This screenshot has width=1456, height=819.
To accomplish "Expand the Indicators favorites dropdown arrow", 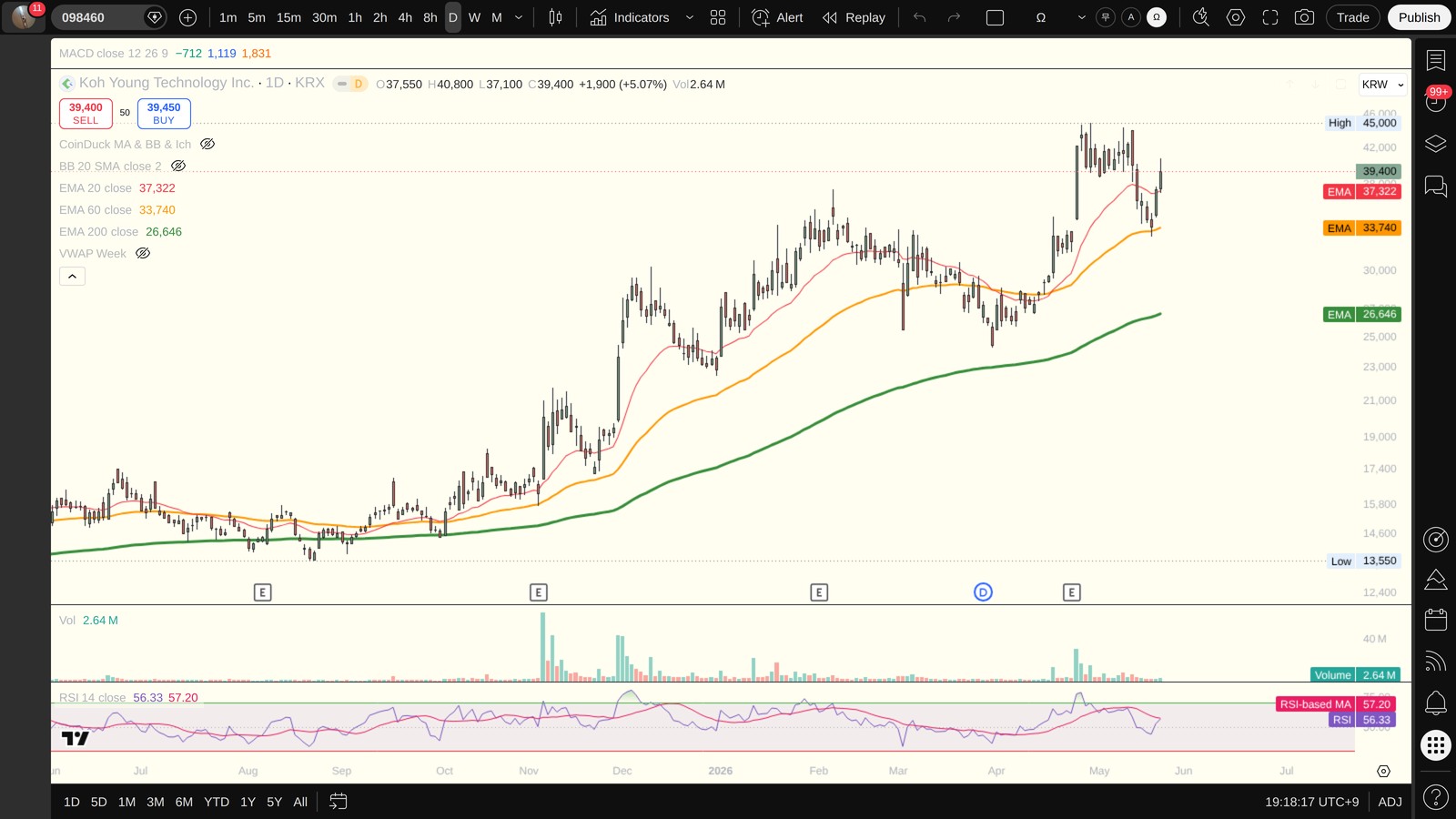I will coord(689,17).
